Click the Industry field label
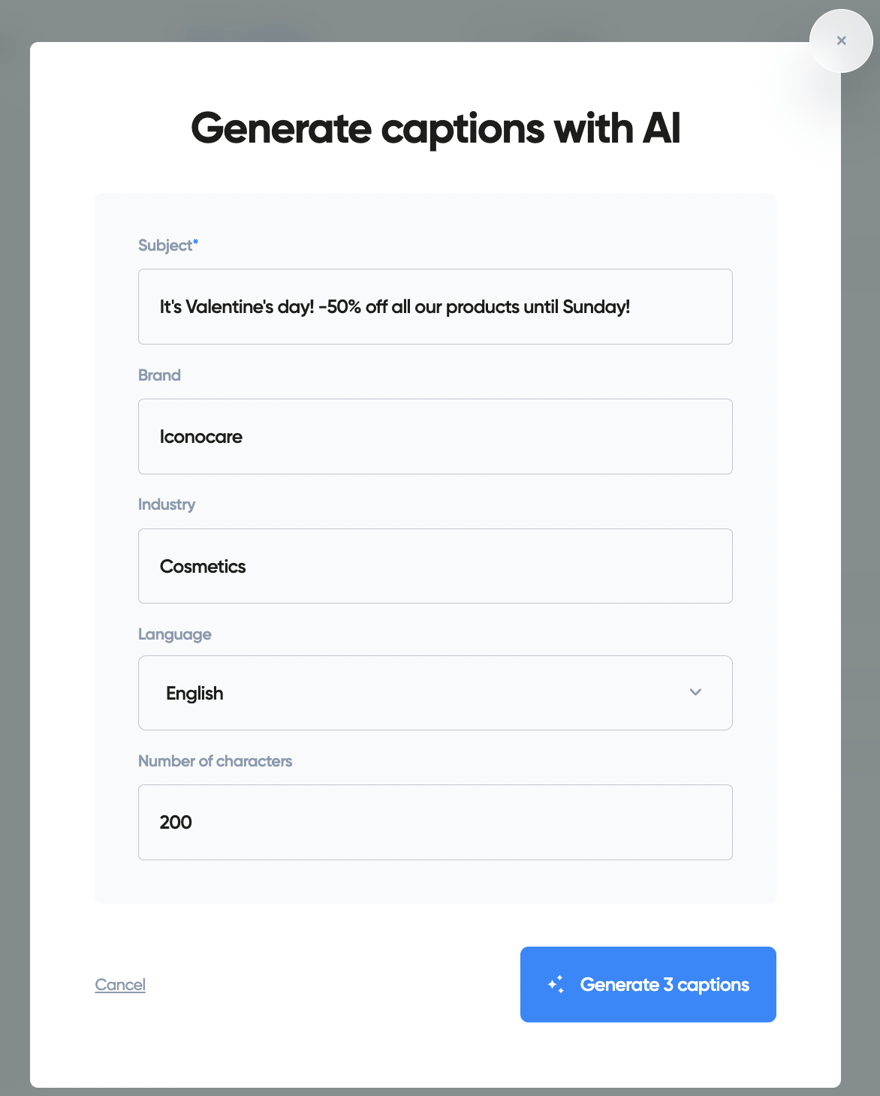The image size is (880, 1096). [x=167, y=504]
